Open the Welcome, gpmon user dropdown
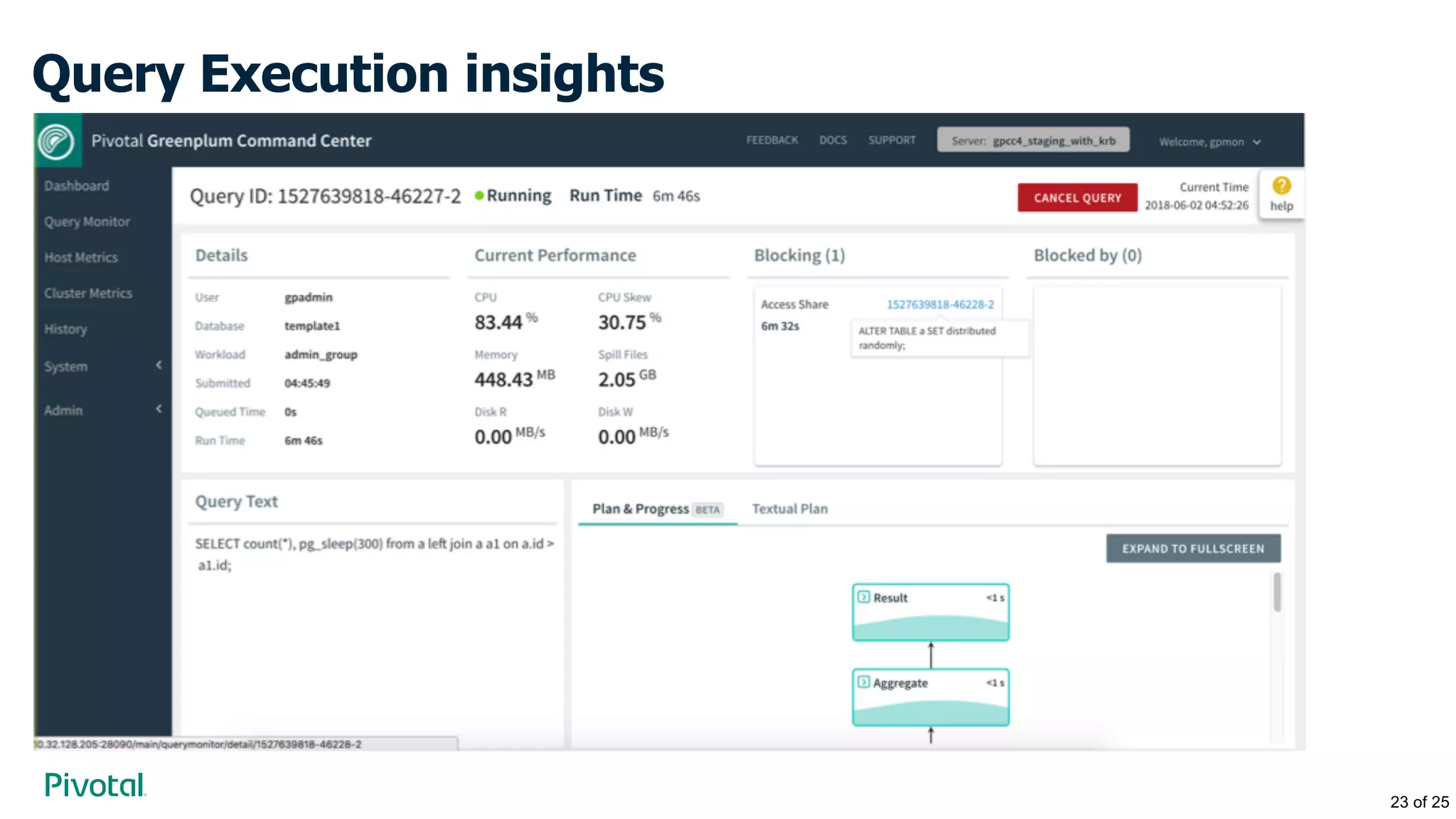The height and width of the screenshot is (819, 1456). click(1210, 141)
